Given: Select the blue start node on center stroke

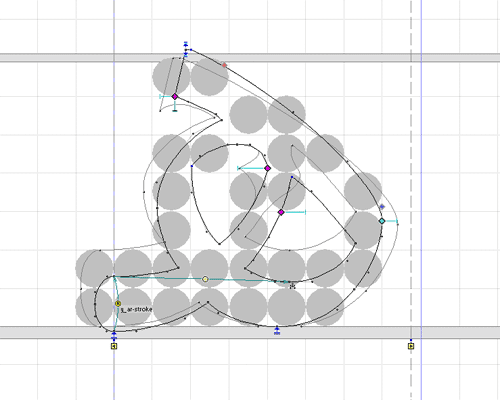Looking at the screenshot, I should pyautogui.click(x=292, y=177).
